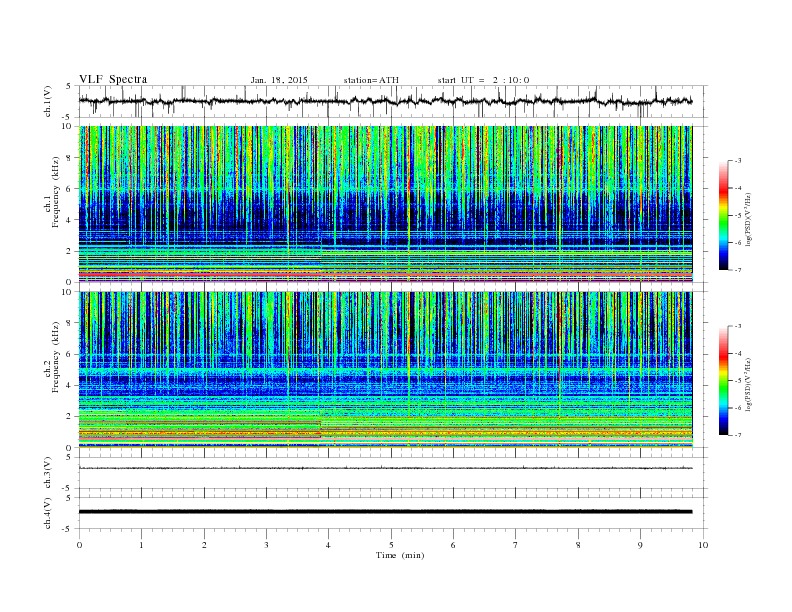792x612 pixels.
Task: Click the time axis tick "4"
Action: tap(329, 545)
